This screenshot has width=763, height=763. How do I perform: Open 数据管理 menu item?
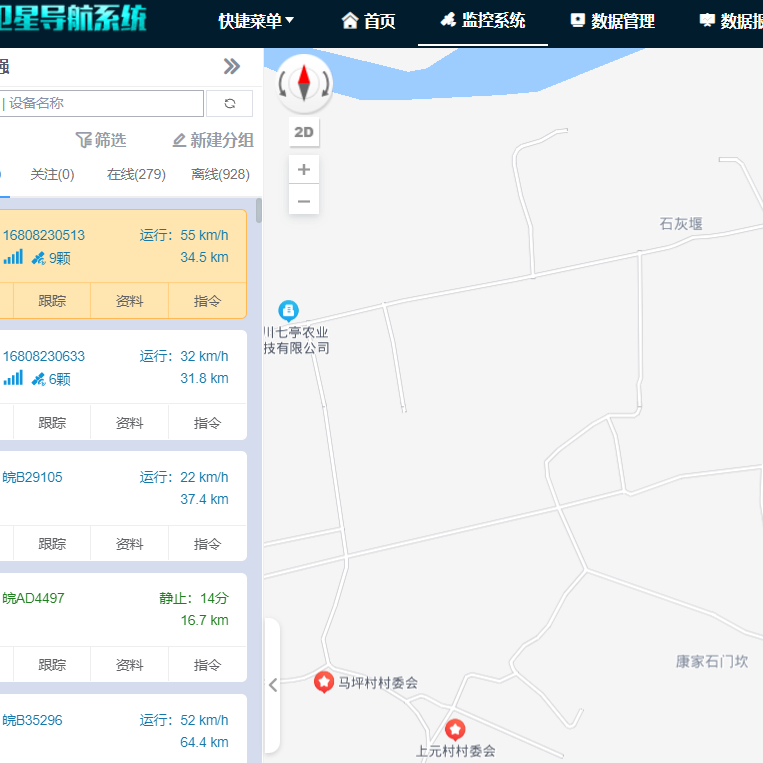click(x=612, y=21)
